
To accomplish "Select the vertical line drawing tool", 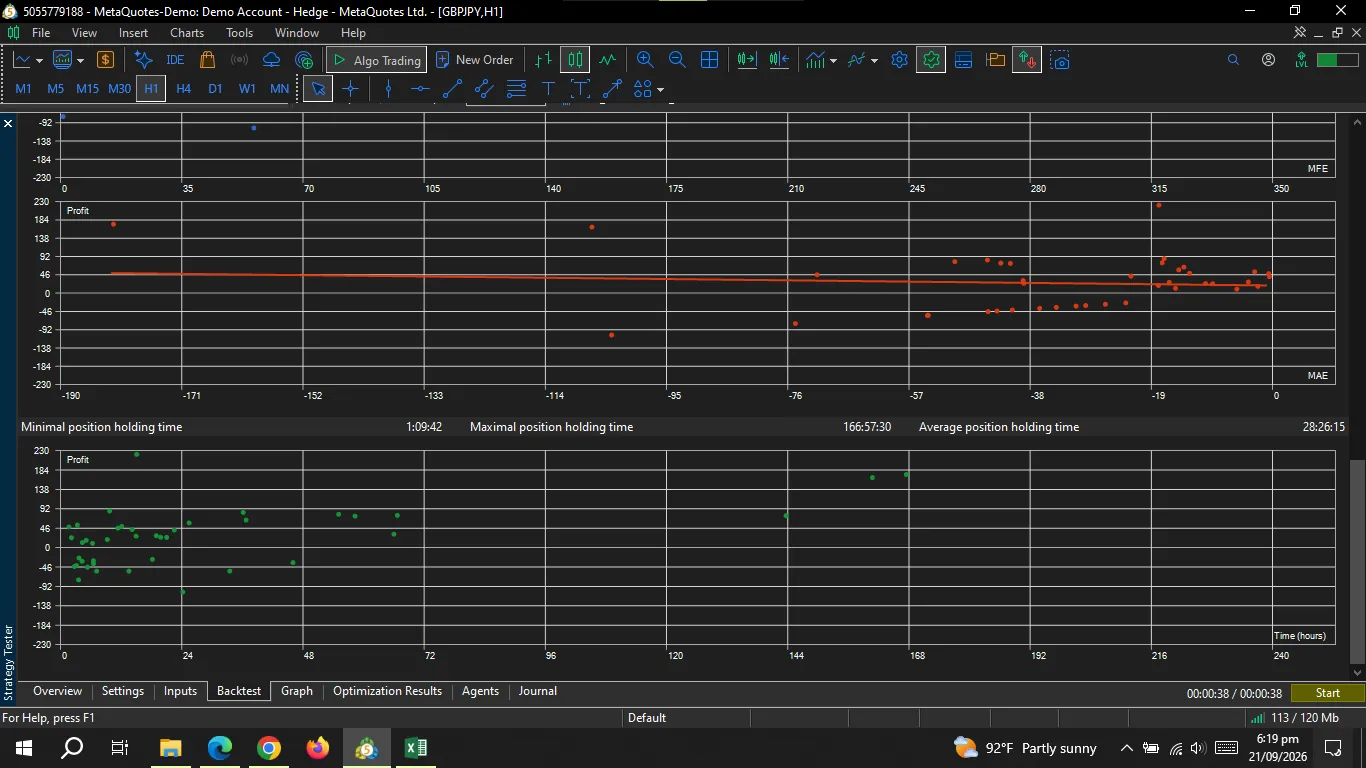I will click(x=388, y=89).
